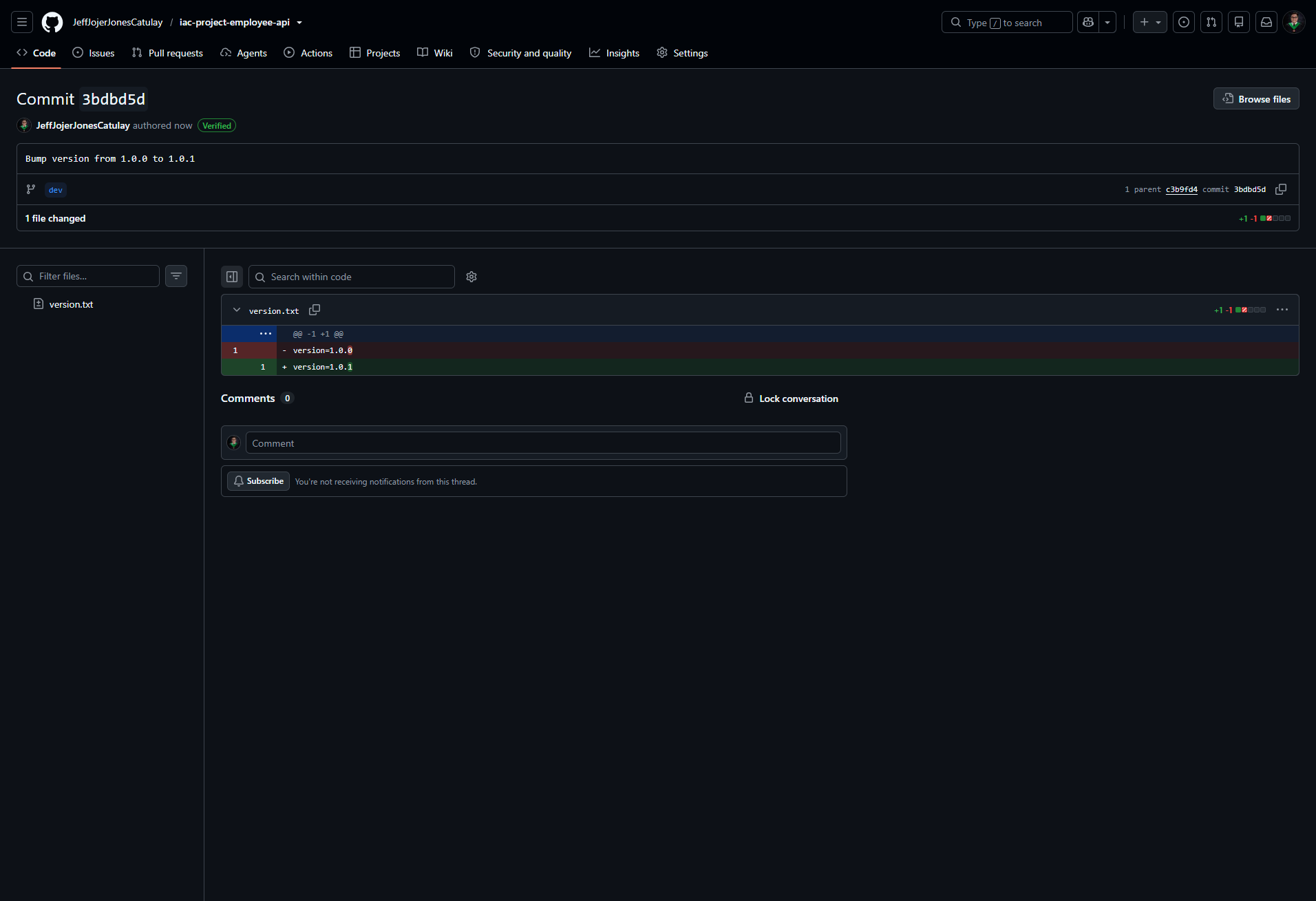Viewport: 1316px width, 901px height.
Task: Click the Search within code field
Action: click(x=352, y=277)
